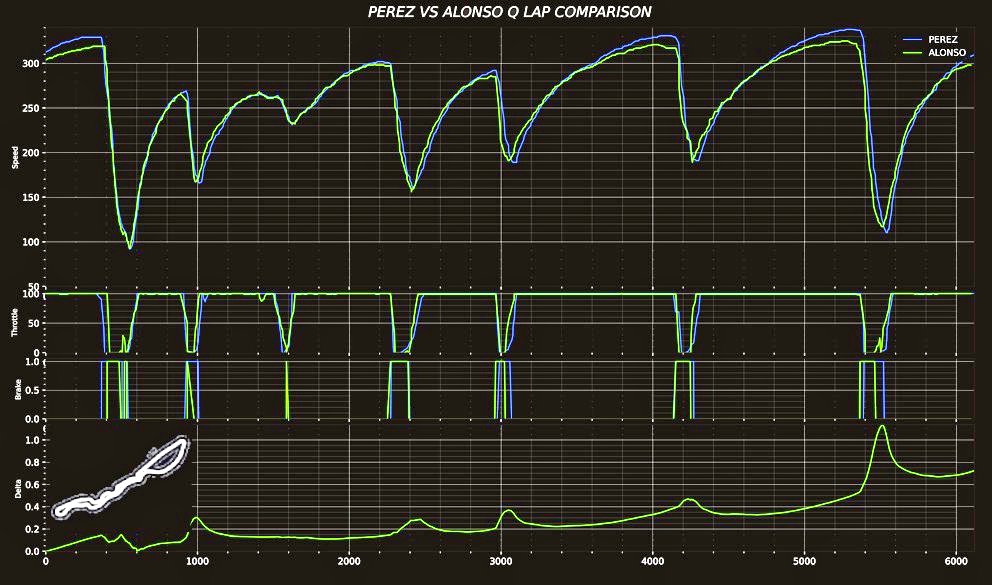Click the 1000 distance axis tick label
This screenshot has width=992, height=585.
(x=197, y=562)
